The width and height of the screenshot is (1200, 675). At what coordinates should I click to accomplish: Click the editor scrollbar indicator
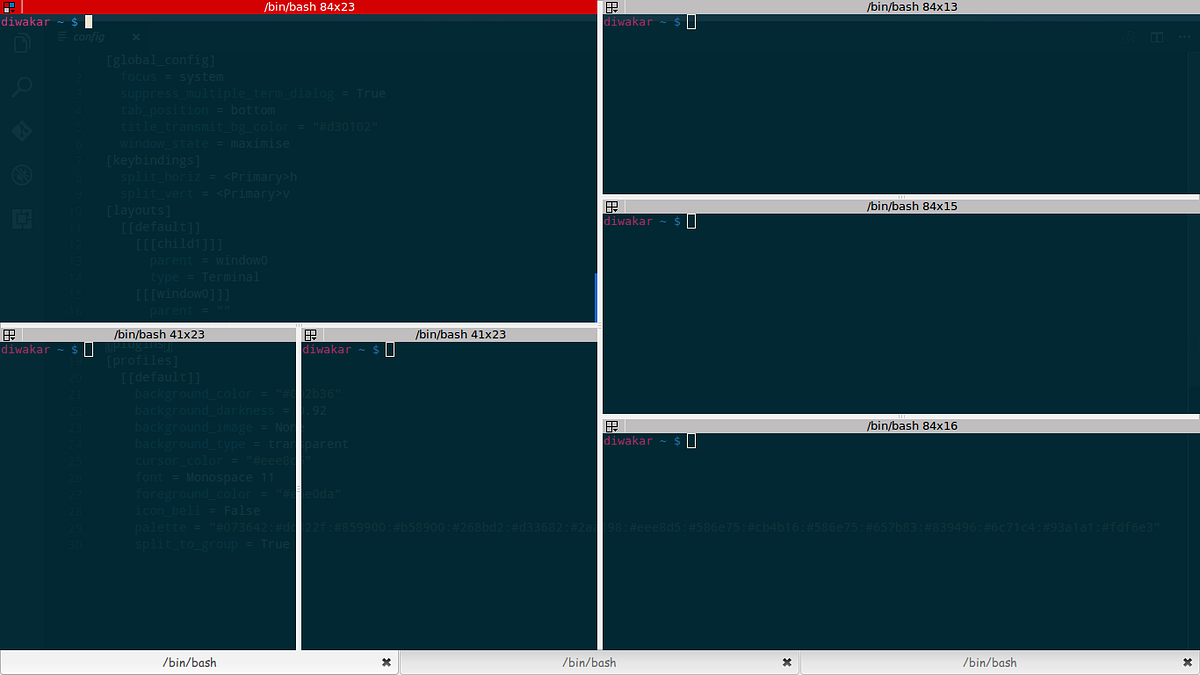point(597,297)
